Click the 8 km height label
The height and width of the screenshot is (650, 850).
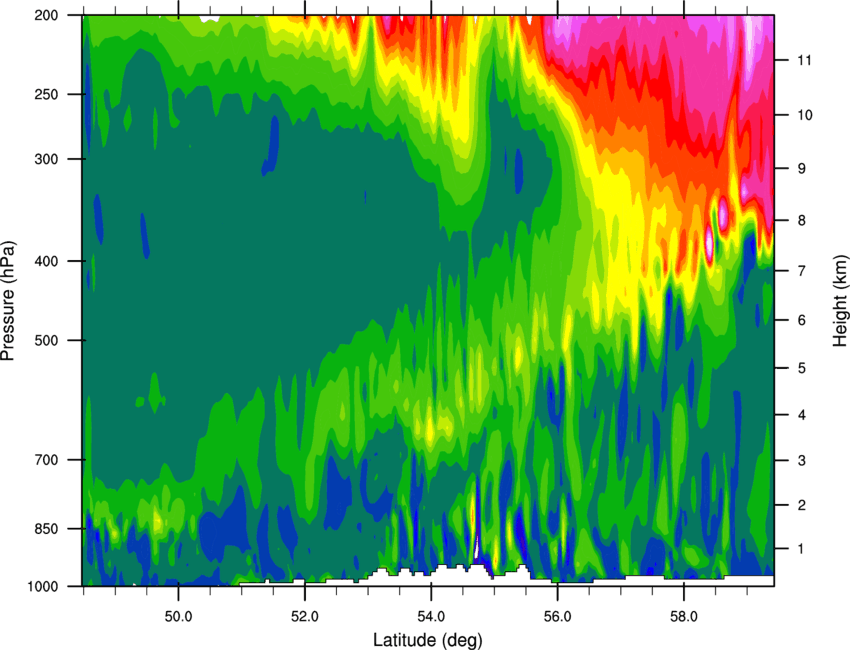coord(801,221)
